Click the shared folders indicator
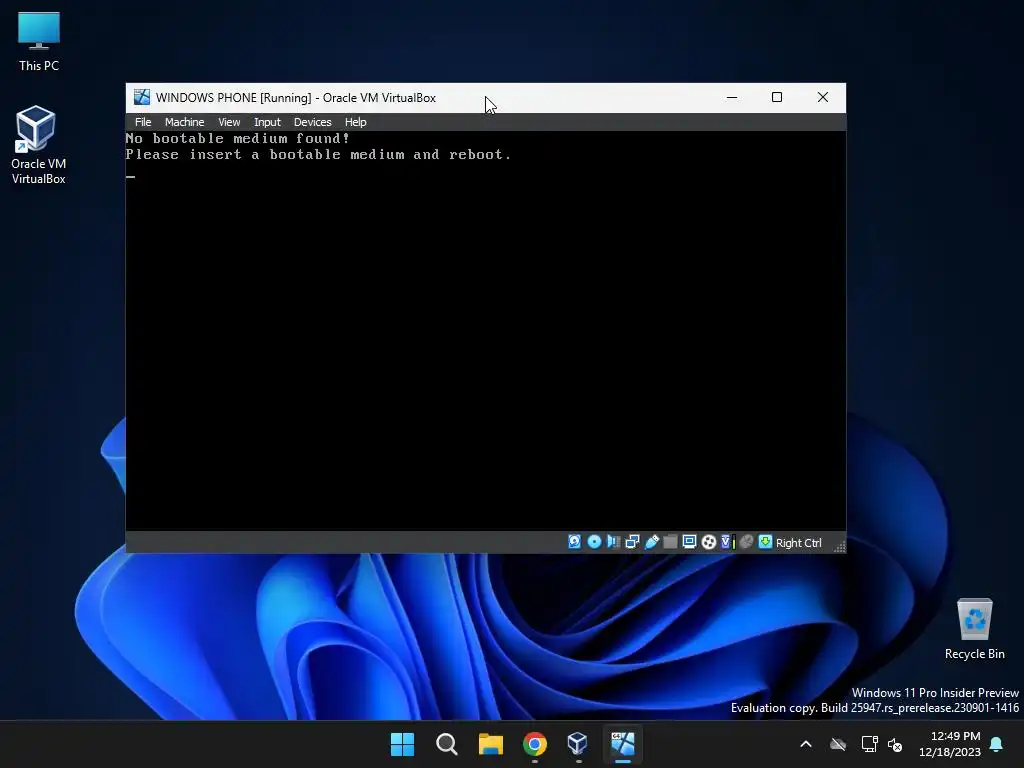 tap(670, 541)
